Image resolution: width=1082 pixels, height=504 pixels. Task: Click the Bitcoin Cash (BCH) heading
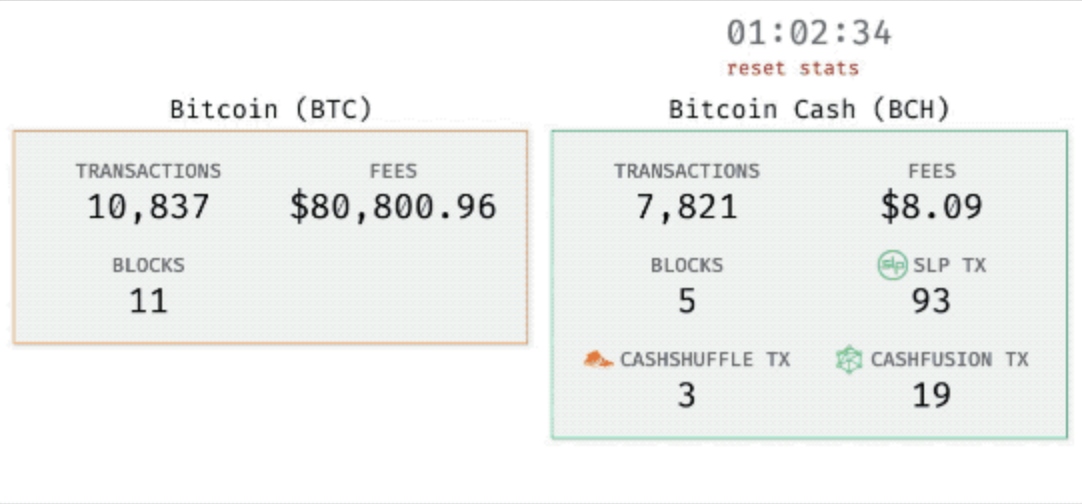tap(809, 109)
